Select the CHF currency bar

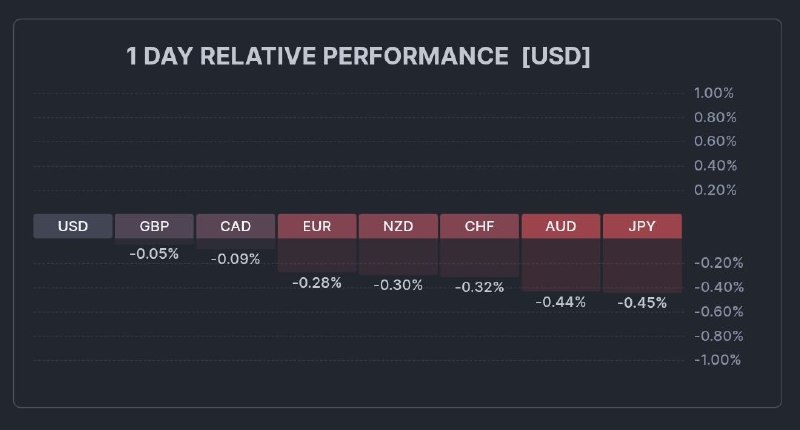479,226
